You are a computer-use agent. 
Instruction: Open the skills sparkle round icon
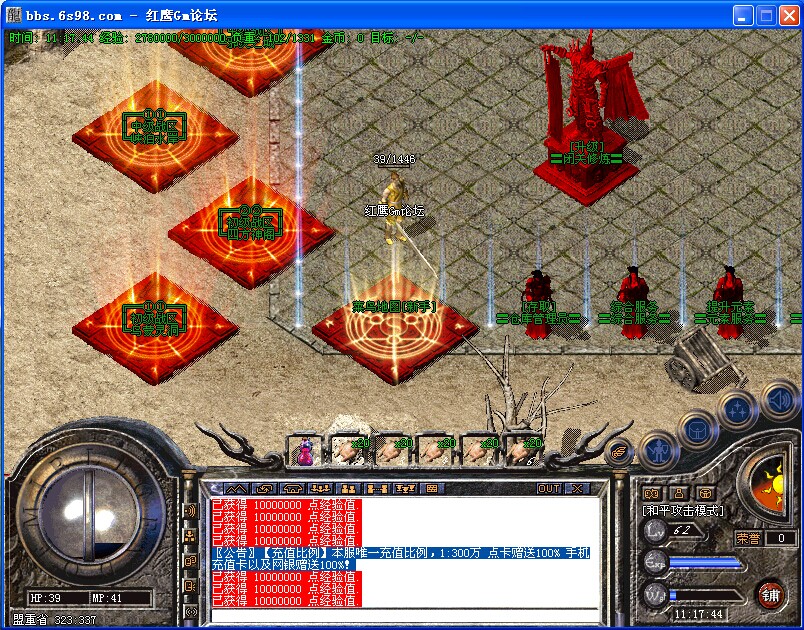[x=737, y=410]
